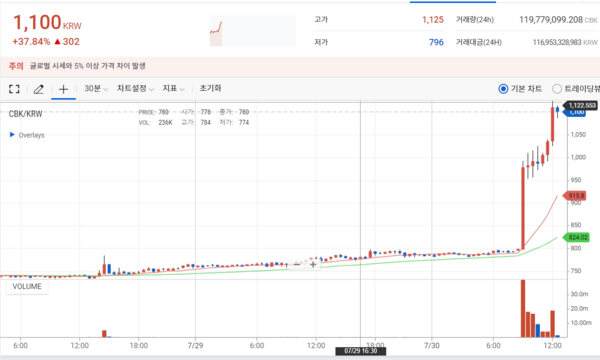Select the pencil drawing tool
Image resolution: width=600 pixels, height=360 pixels.
39,89
